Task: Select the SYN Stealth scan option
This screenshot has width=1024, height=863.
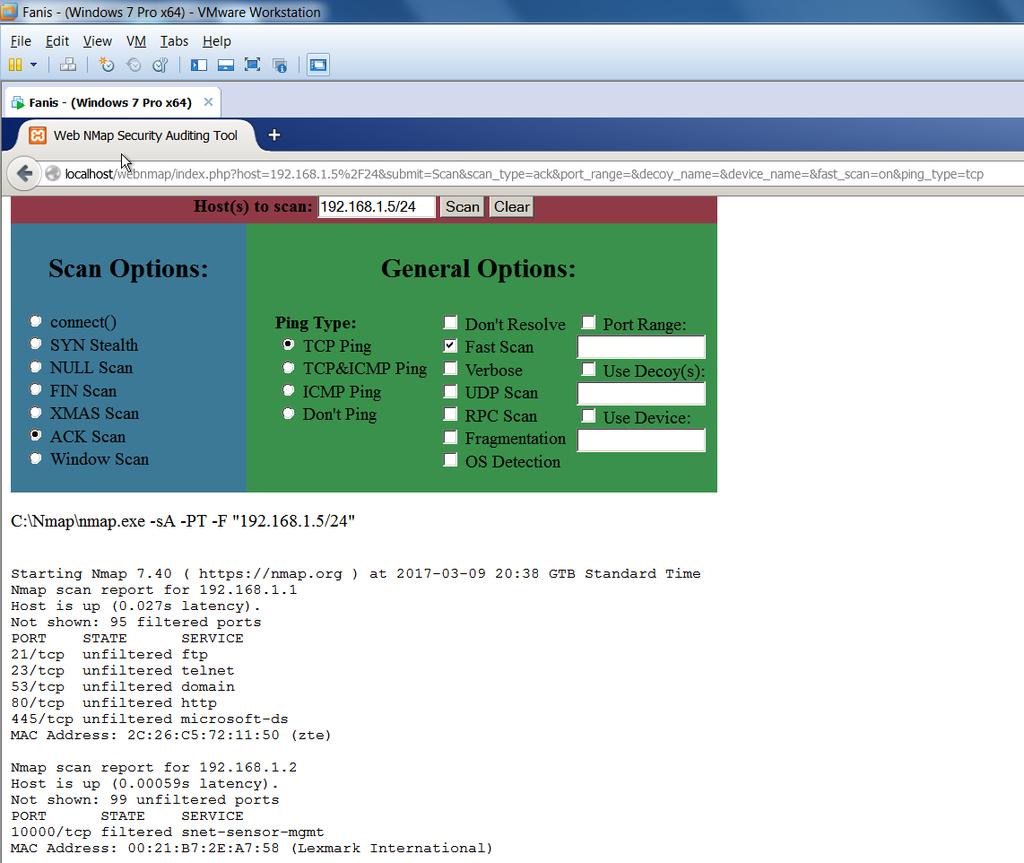Action: click(x=36, y=344)
